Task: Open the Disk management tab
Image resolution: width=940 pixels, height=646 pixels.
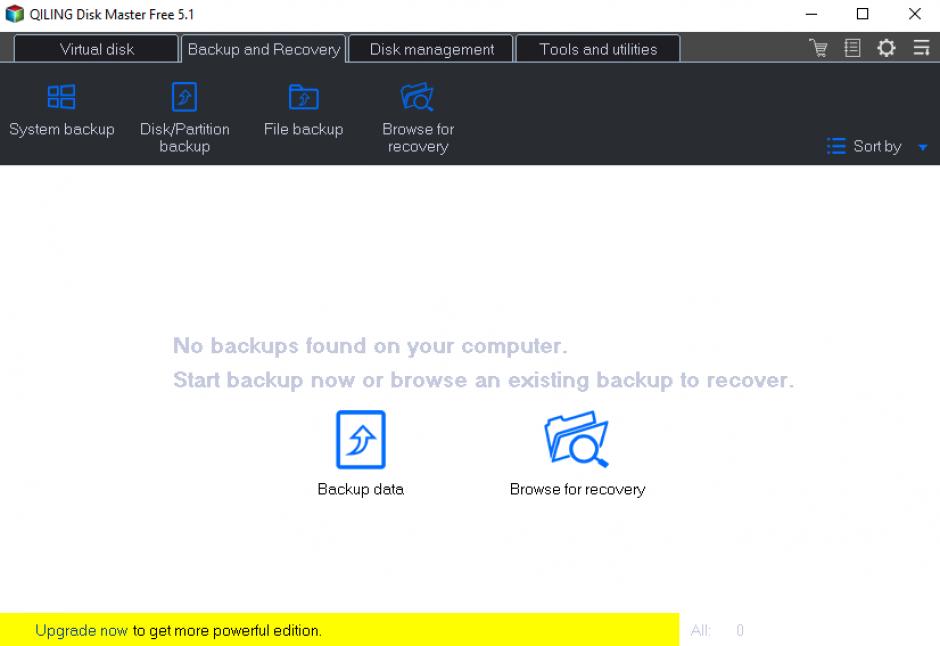Action: click(x=431, y=49)
